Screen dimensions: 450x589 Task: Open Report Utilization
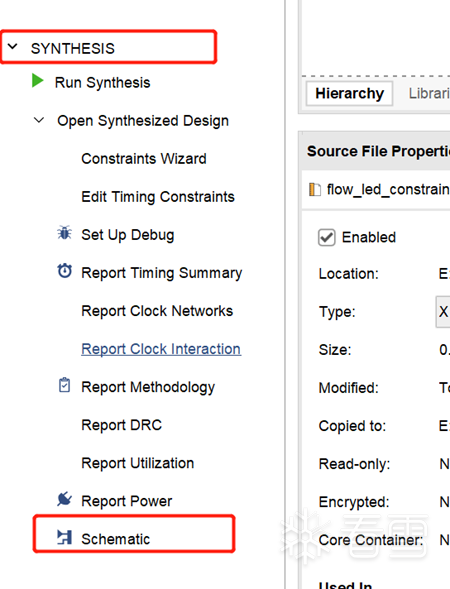(x=137, y=463)
